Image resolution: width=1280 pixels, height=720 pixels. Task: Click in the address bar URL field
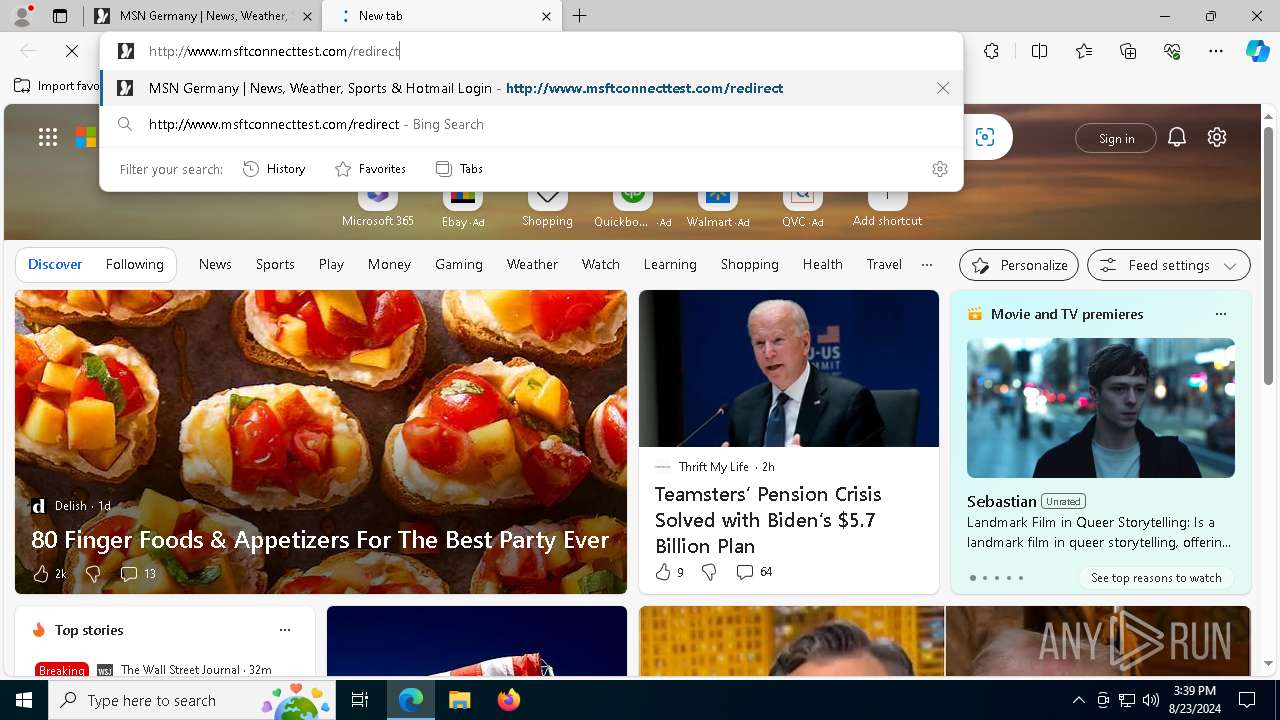[531, 51]
